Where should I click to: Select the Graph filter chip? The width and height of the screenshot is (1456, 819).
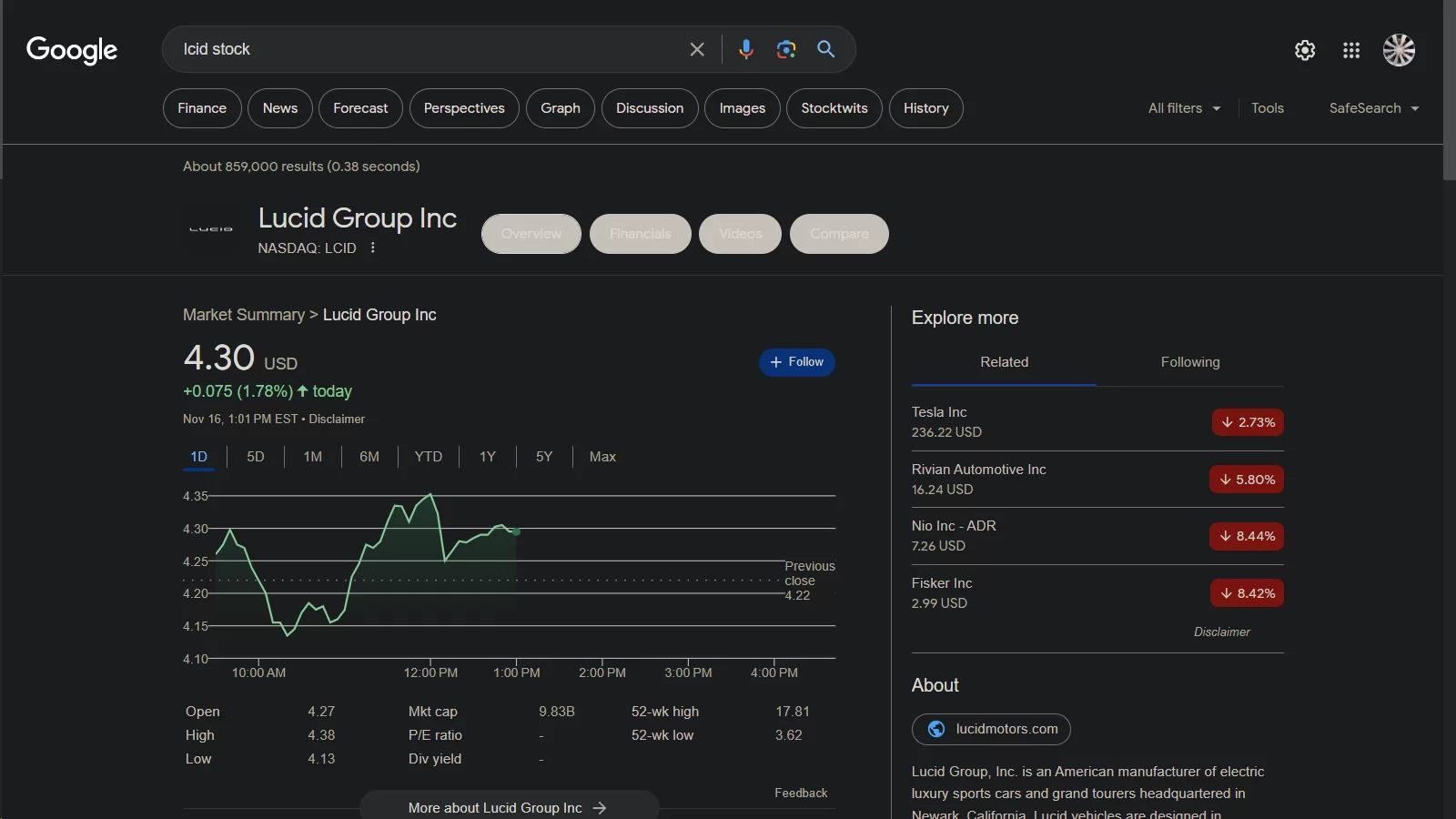point(561,108)
